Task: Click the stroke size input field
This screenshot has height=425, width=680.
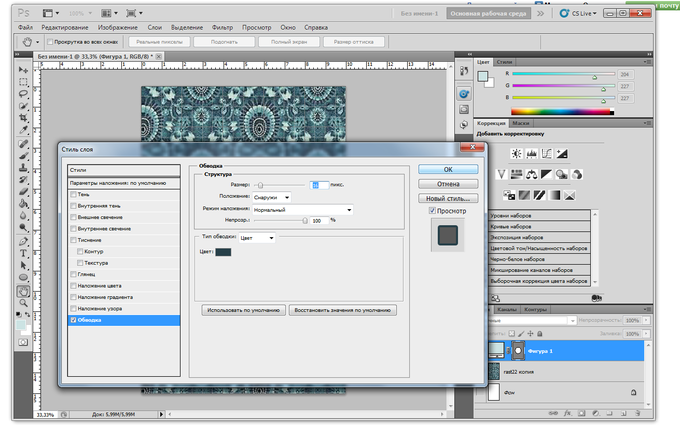Action: click(319, 185)
